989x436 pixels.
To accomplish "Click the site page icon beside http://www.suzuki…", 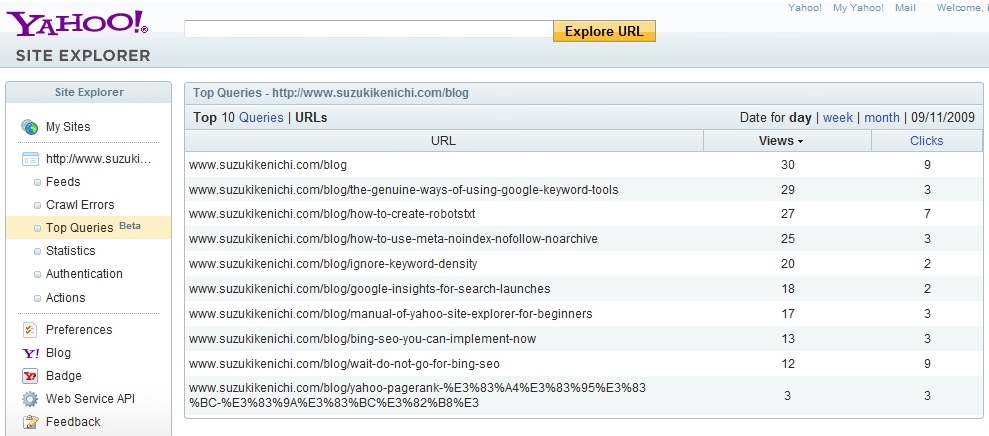I will click(x=30, y=159).
